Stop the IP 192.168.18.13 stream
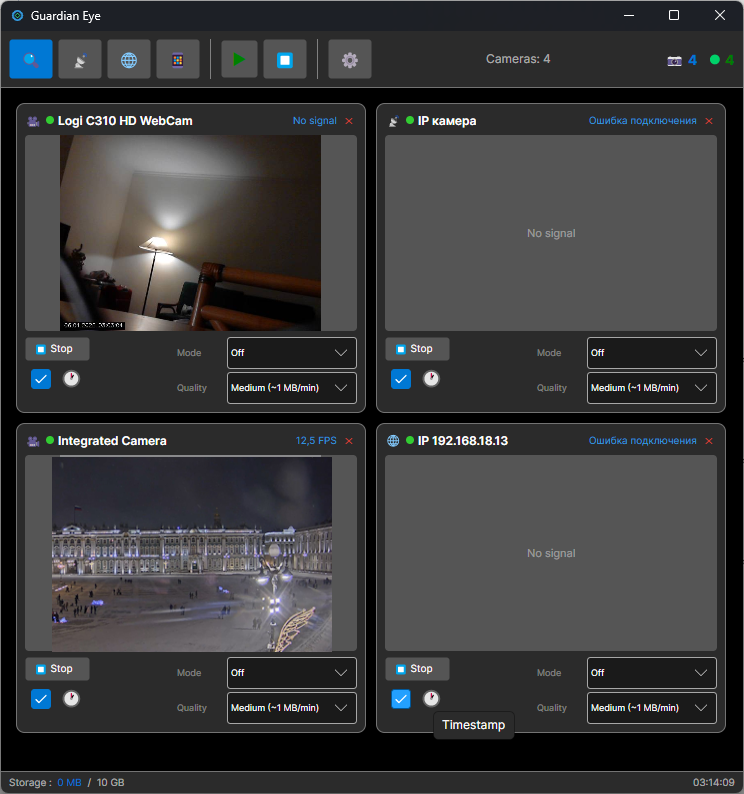 [x=417, y=669]
